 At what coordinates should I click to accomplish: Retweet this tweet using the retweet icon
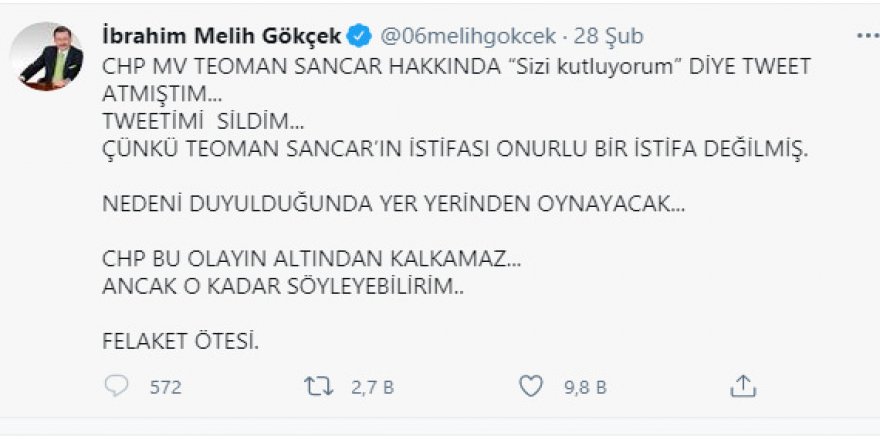317,386
